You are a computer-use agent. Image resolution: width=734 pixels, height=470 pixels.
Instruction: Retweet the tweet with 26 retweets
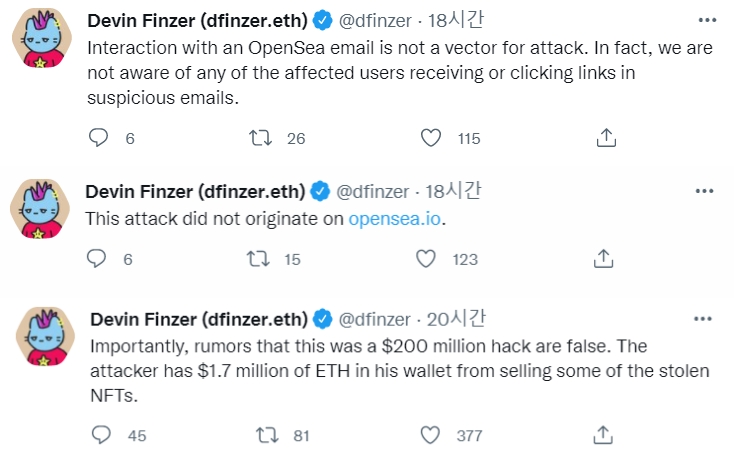tap(260, 138)
